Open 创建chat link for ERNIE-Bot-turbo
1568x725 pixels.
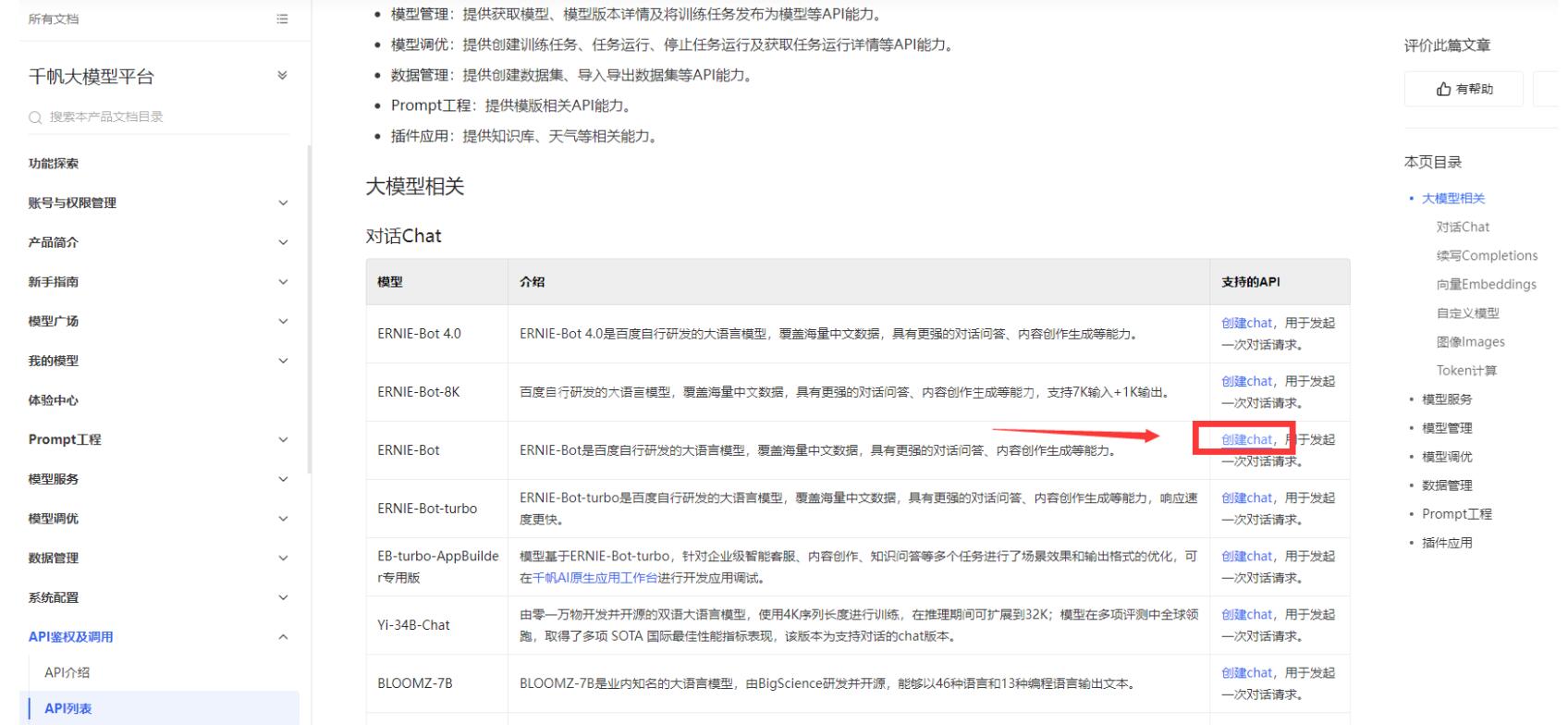pos(1246,498)
